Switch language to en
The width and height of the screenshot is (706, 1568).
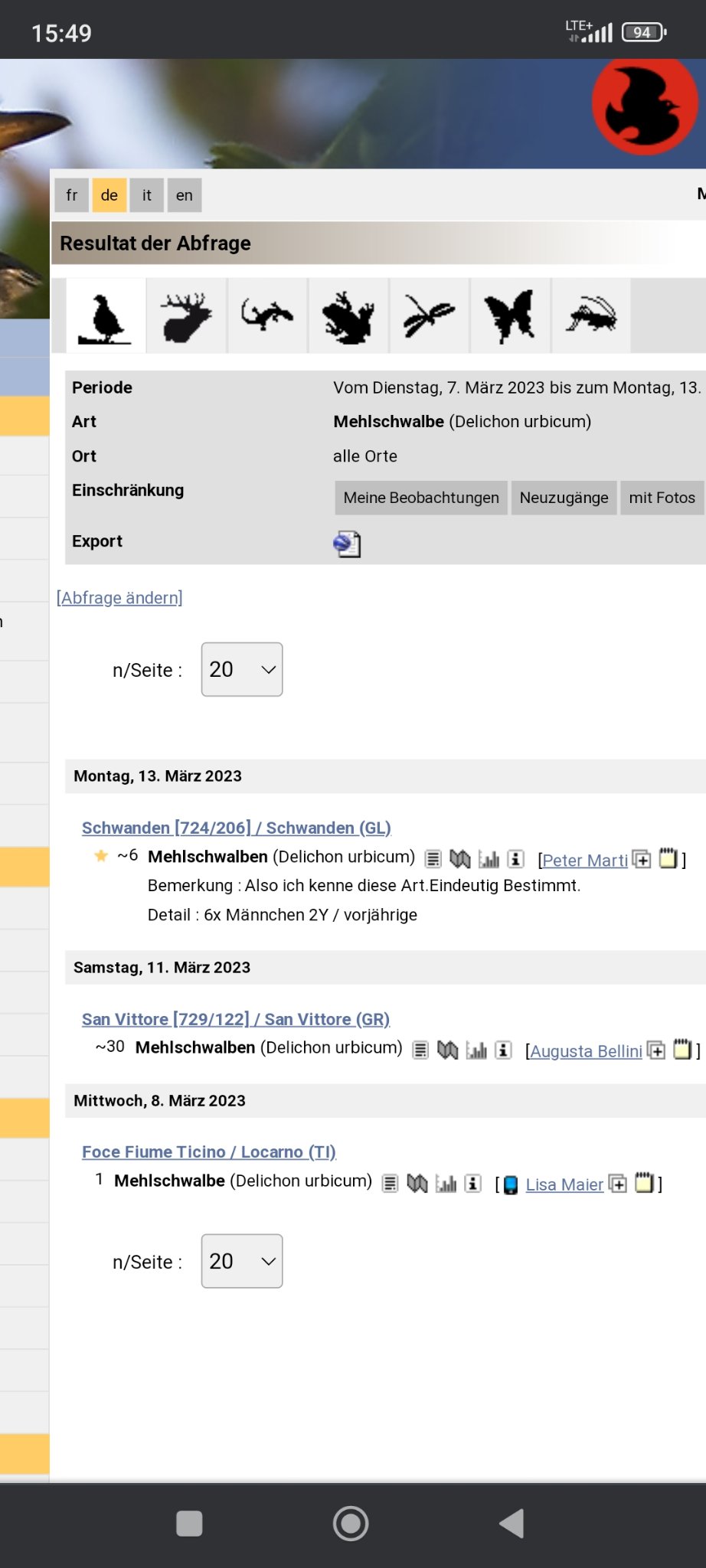click(185, 195)
